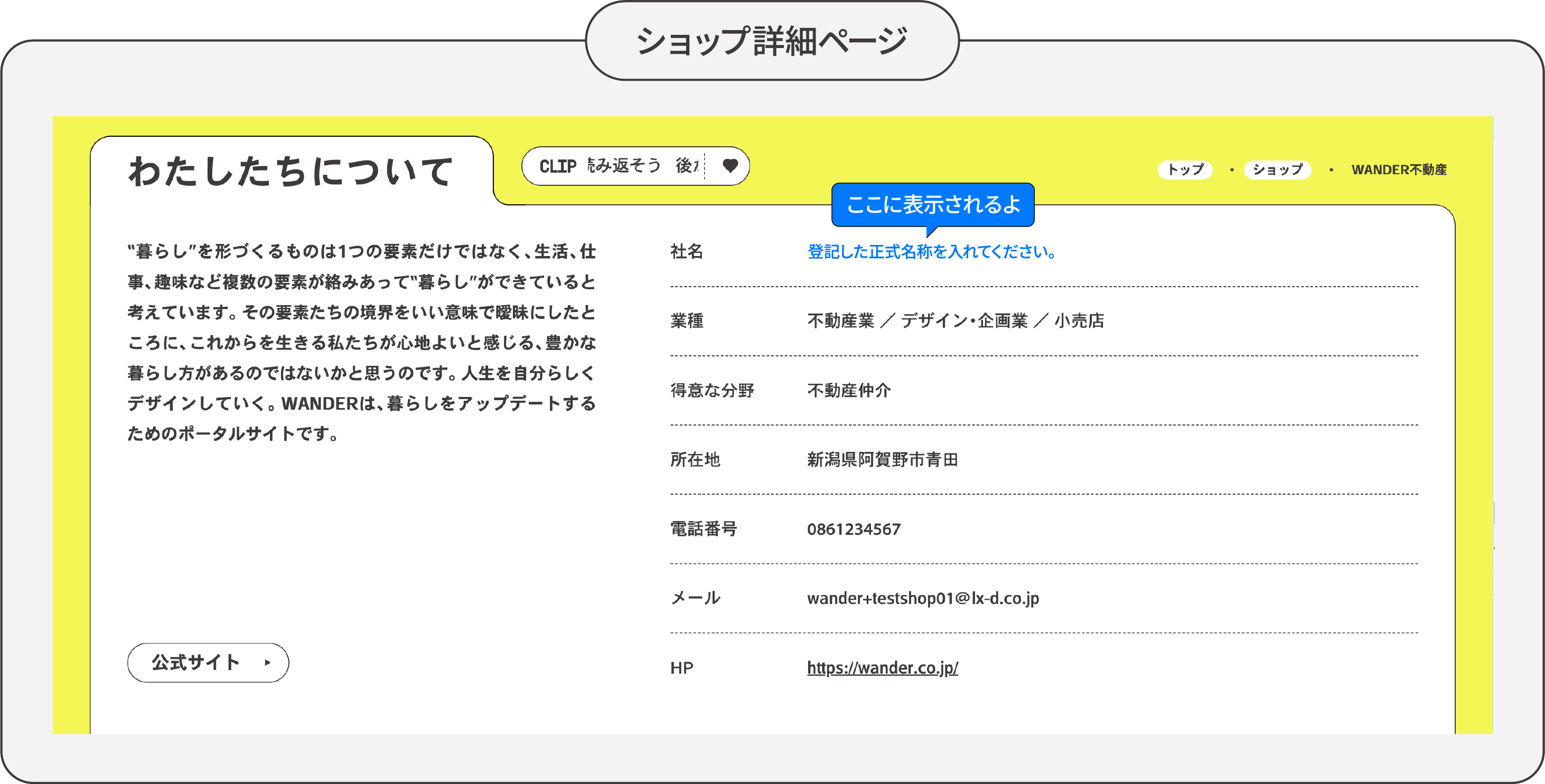Screen dimensions: 1545x784
Task: Click the blue 登記した正式名称 placeholder text
Action: [x=931, y=252]
